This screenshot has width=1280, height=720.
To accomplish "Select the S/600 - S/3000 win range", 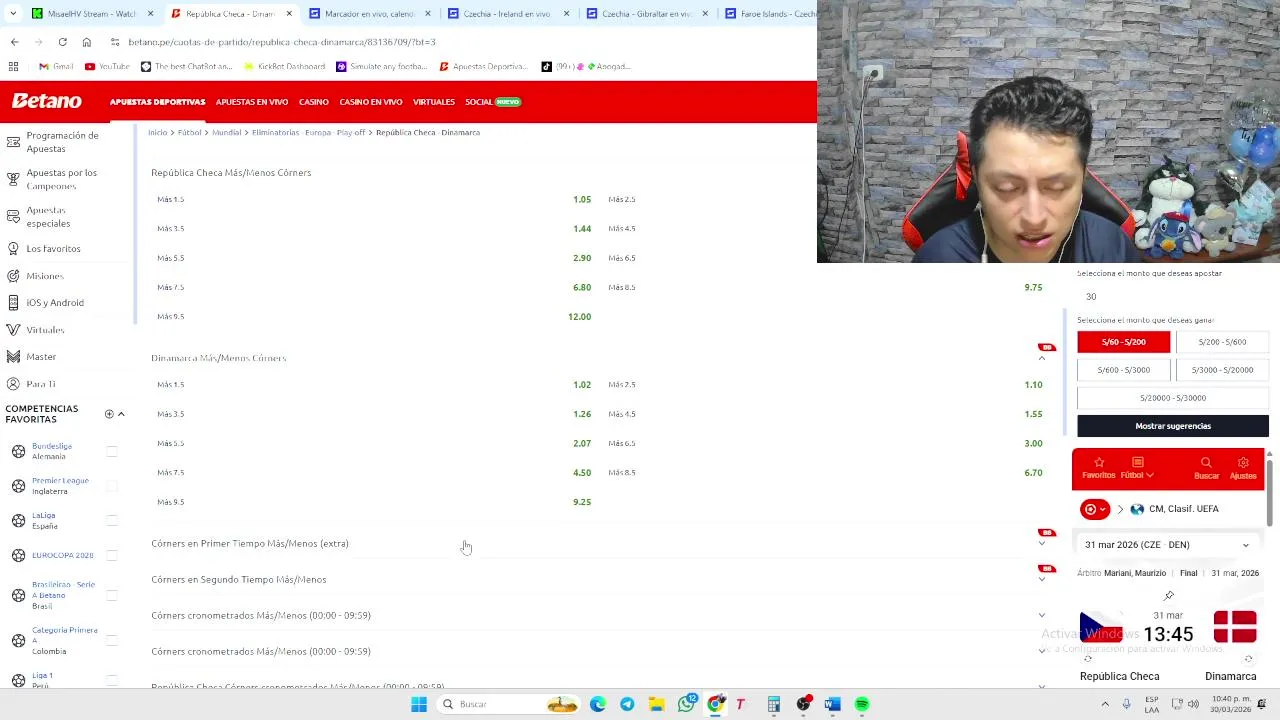I will pyautogui.click(x=1123, y=370).
